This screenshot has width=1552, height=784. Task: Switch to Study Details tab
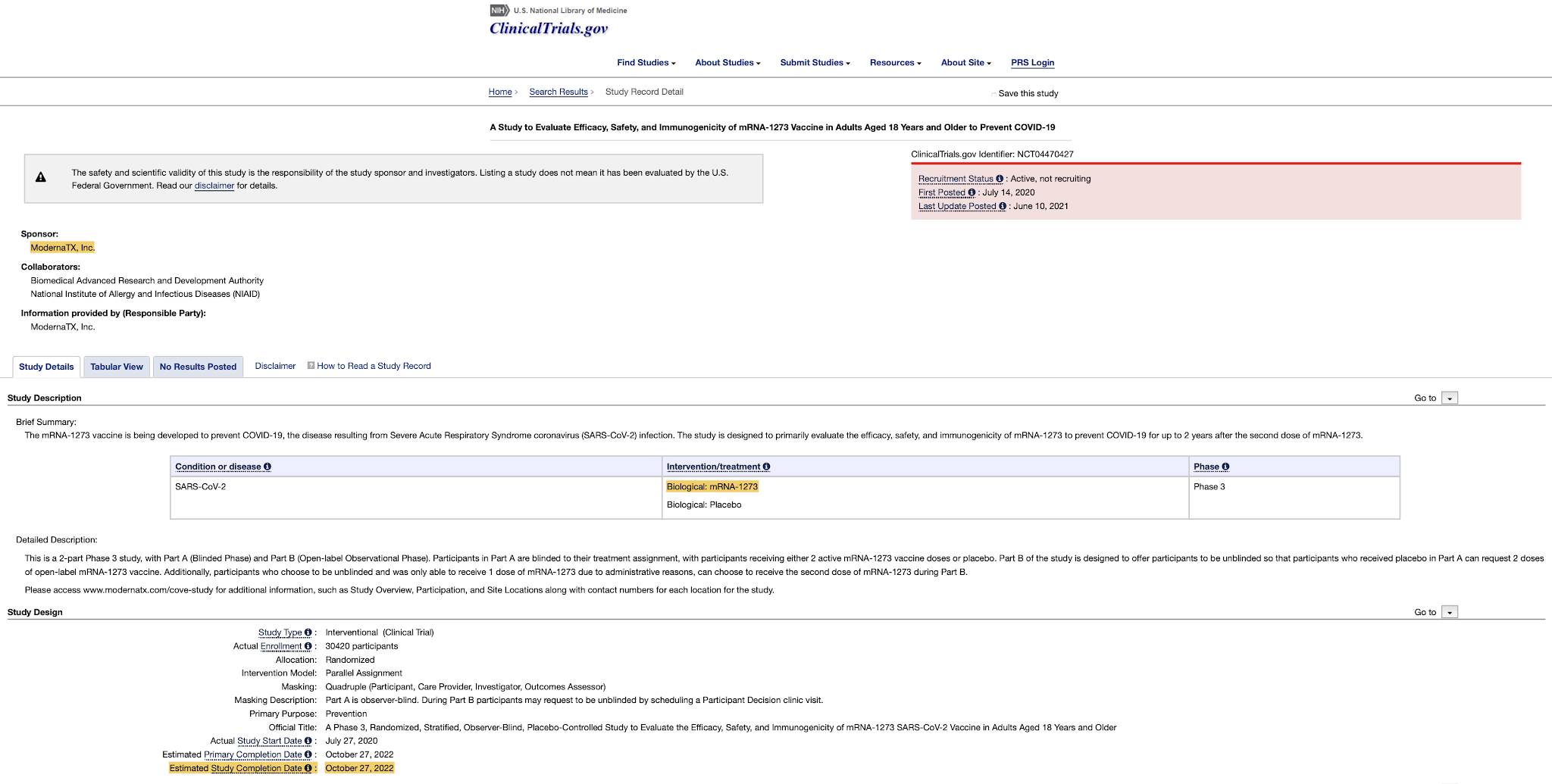click(x=46, y=367)
